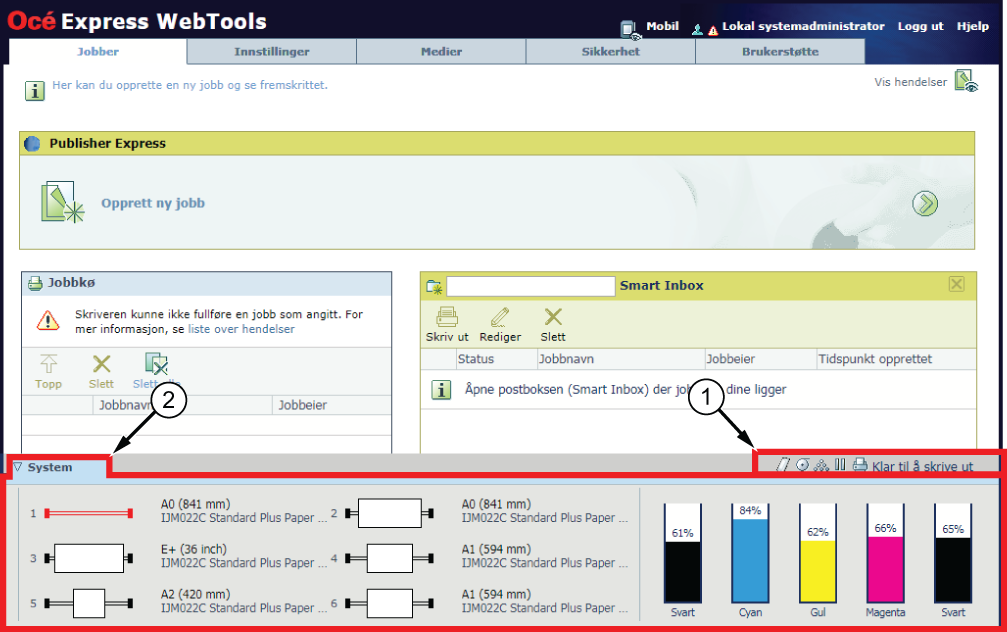This screenshot has width=1007, height=632.
Task: Click the Jobbkø panel title
Action: coord(71,283)
